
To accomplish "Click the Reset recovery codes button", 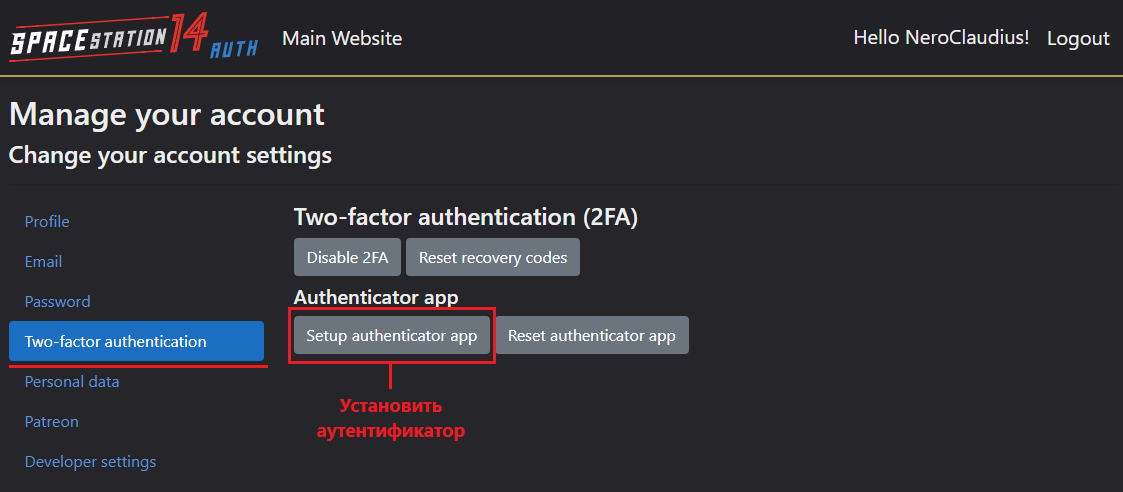I will click(x=493, y=257).
